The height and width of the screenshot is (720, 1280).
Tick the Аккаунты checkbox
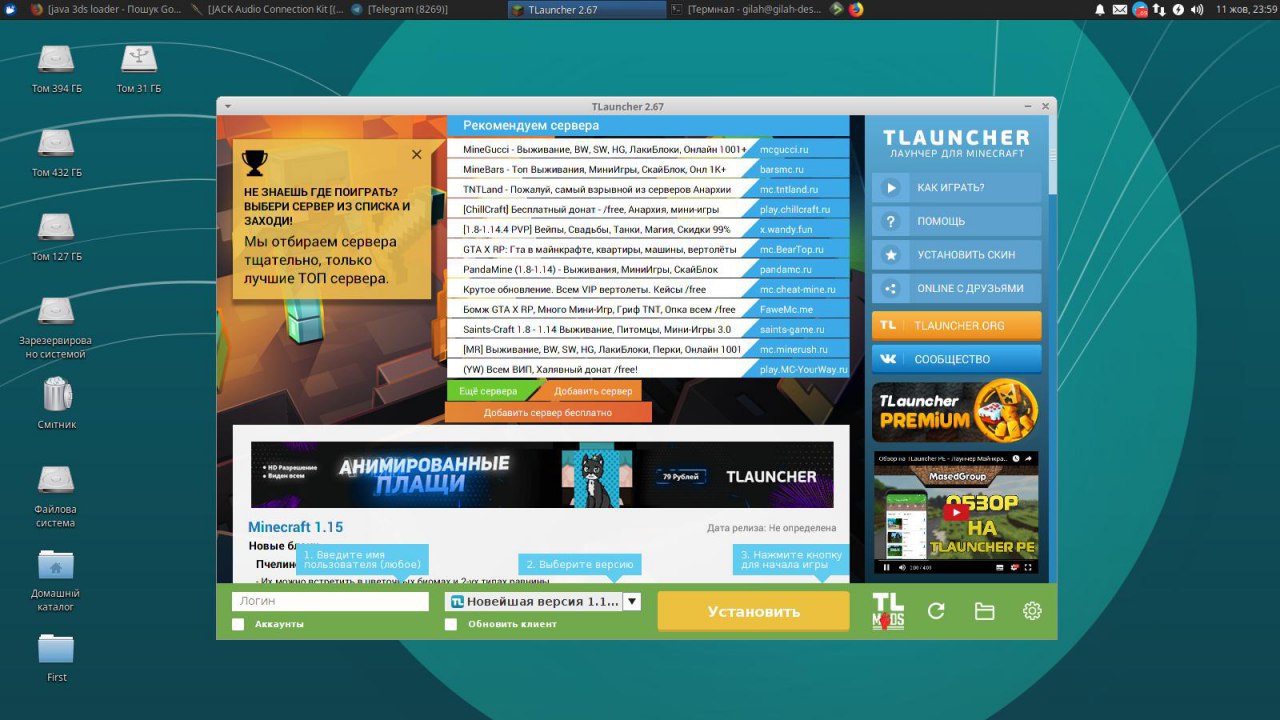click(x=238, y=624)
